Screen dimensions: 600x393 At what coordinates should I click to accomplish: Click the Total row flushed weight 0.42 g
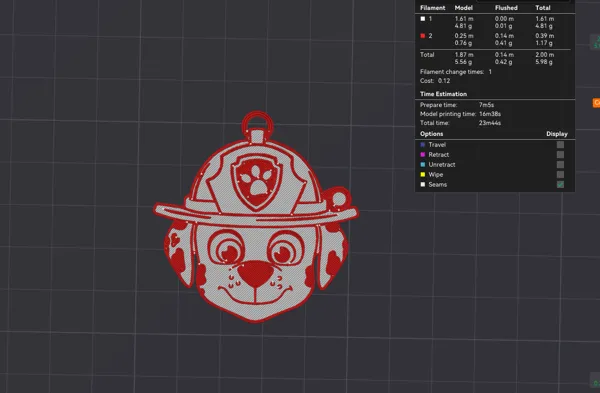pos(504,62)
